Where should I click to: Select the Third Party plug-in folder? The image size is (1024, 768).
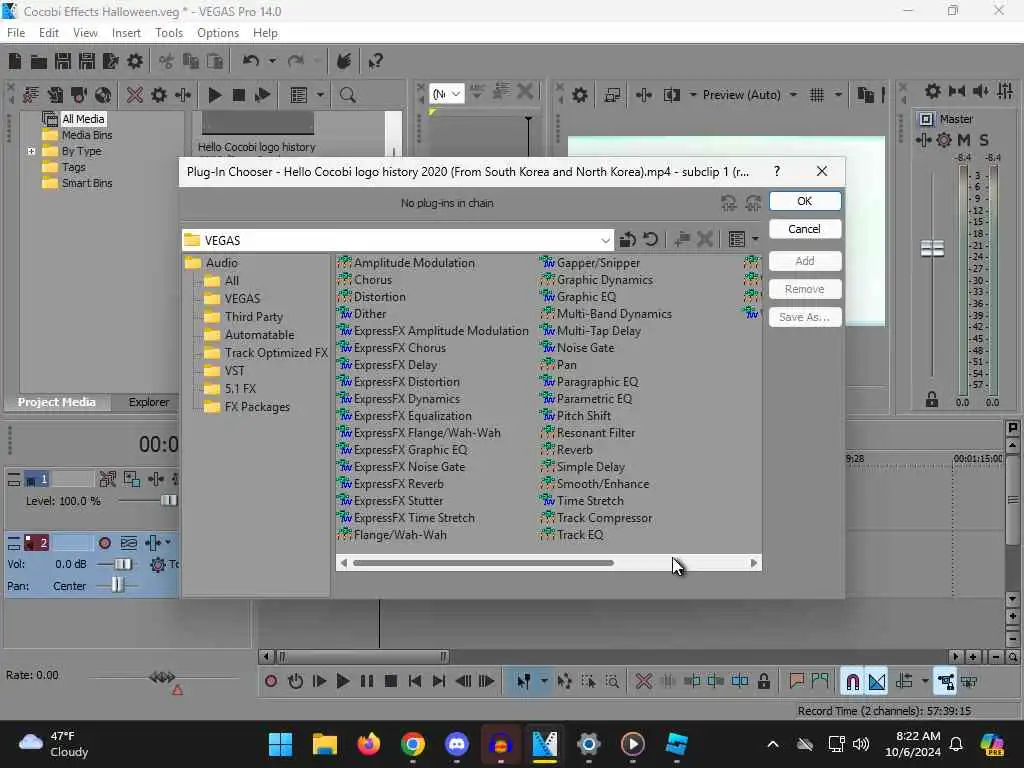(253, 317)
